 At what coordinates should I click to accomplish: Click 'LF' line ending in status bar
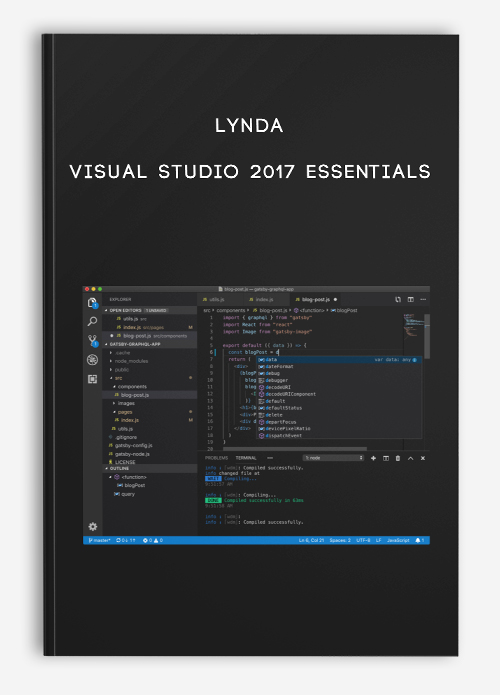379,540
